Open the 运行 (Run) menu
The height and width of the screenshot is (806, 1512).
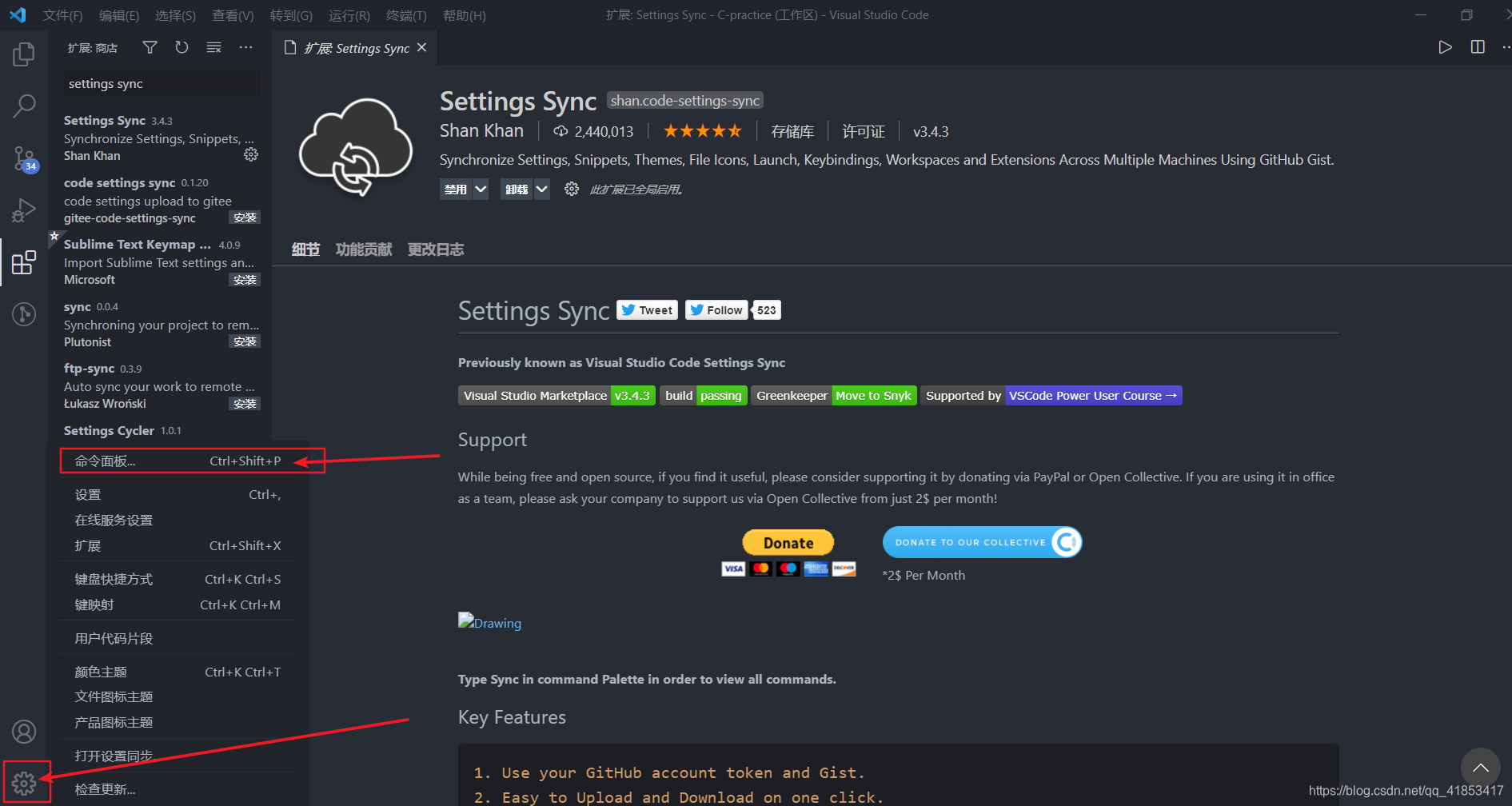[x=349, y=15]
